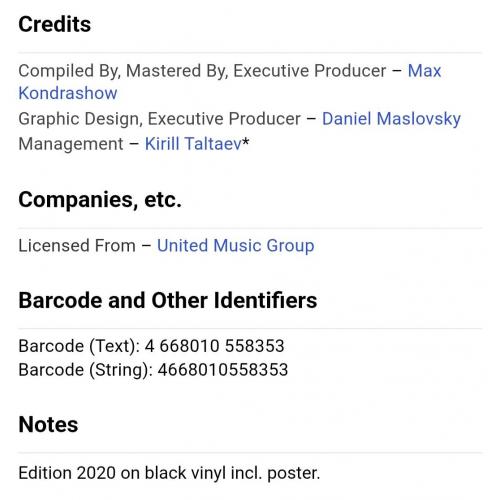Screen dimensions: 500x500
Task: Click the barcode string value 4668010558353
Action: pyautogui.click(x=223, y=370)
